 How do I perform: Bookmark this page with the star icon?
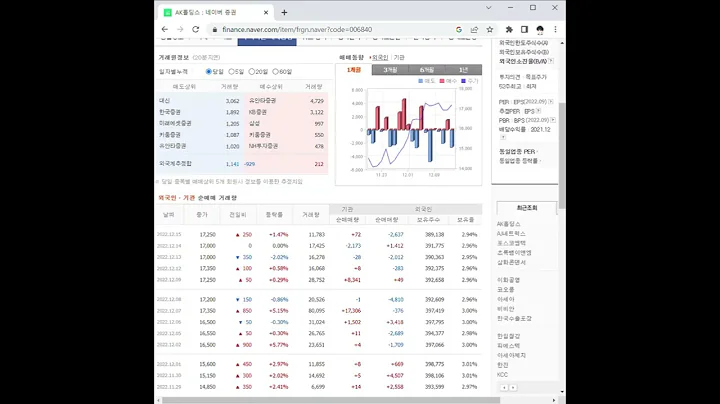[490, 29]
